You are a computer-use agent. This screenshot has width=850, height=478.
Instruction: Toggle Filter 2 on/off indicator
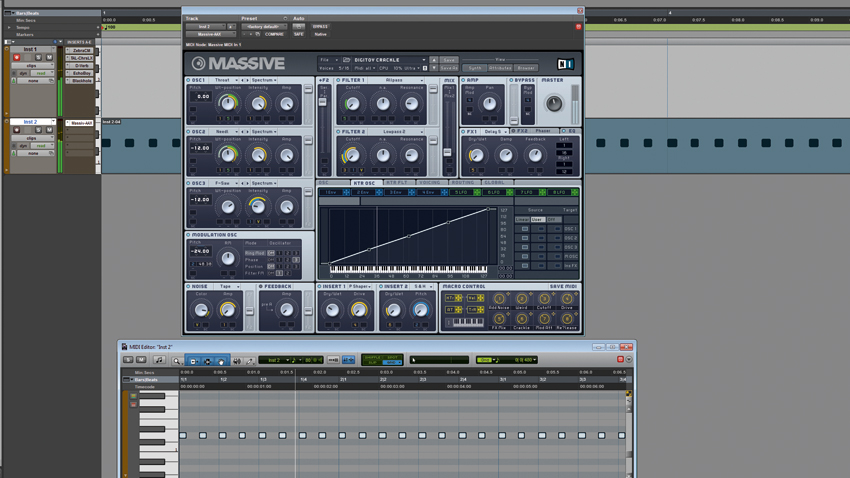[x=337, y=131]
